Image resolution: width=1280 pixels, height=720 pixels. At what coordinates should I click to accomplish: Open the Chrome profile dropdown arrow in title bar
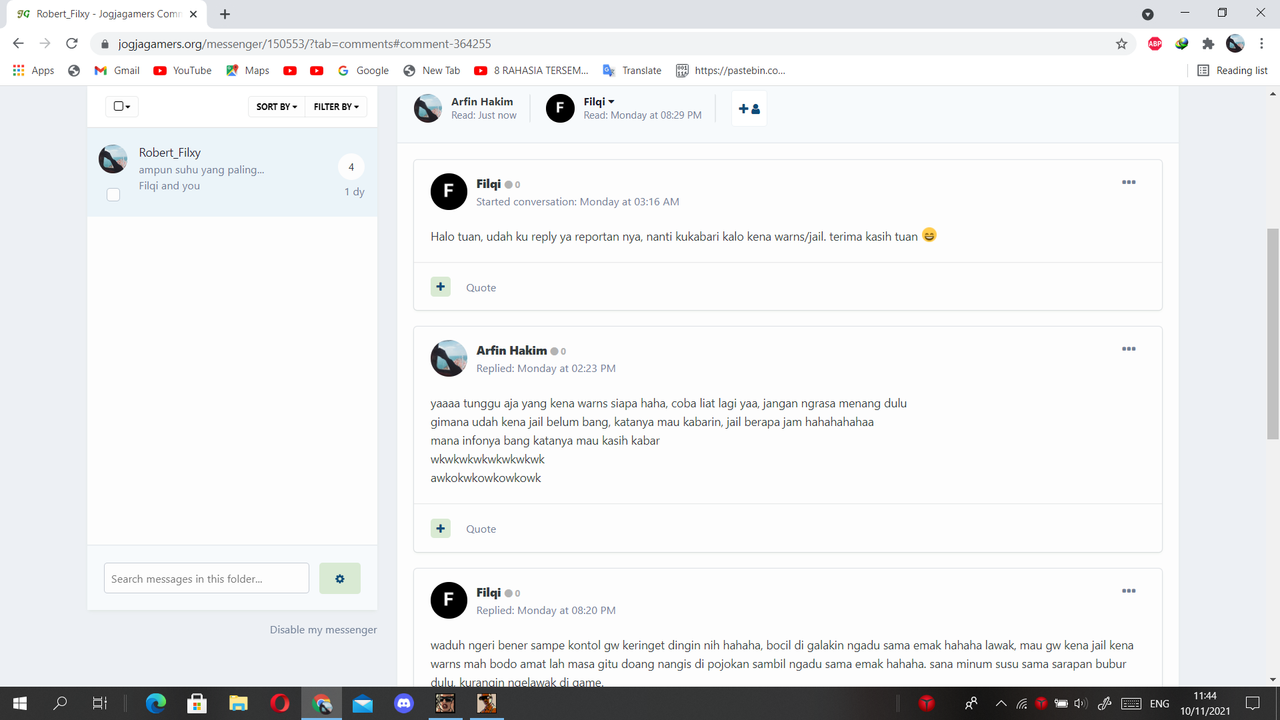tap(1147, 14)
